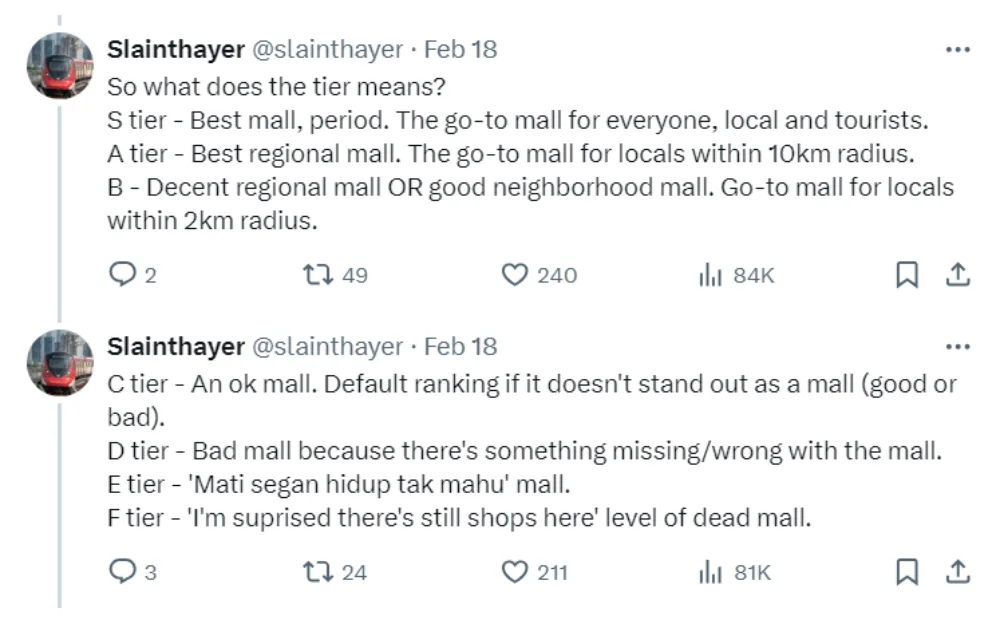Bookmark the first tweet about S tier
The image size is (1000, 623).
(x=906, y=275)
